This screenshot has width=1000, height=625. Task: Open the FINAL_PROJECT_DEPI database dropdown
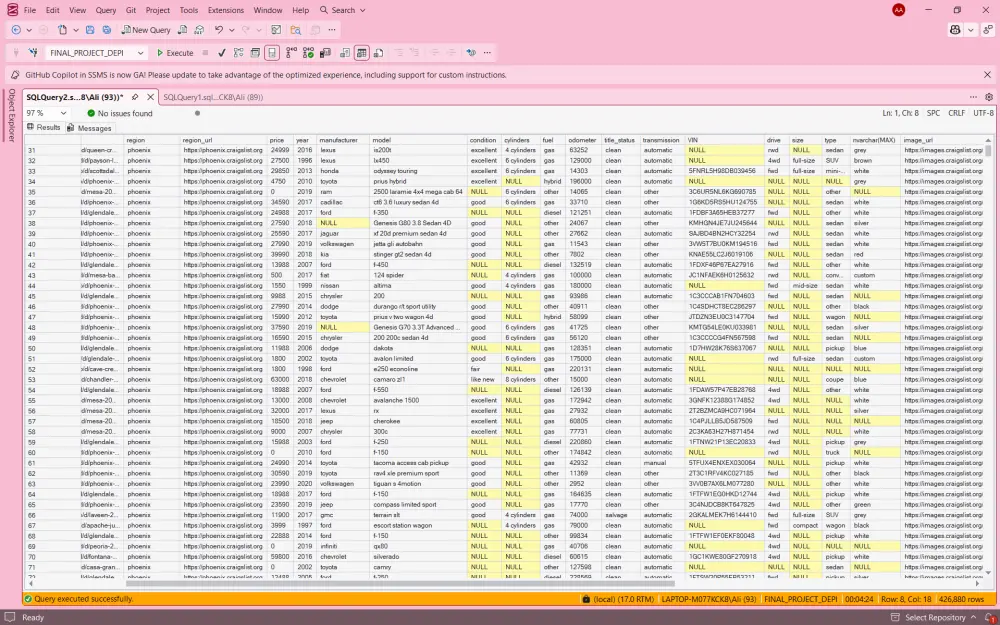tap(140, 52)
